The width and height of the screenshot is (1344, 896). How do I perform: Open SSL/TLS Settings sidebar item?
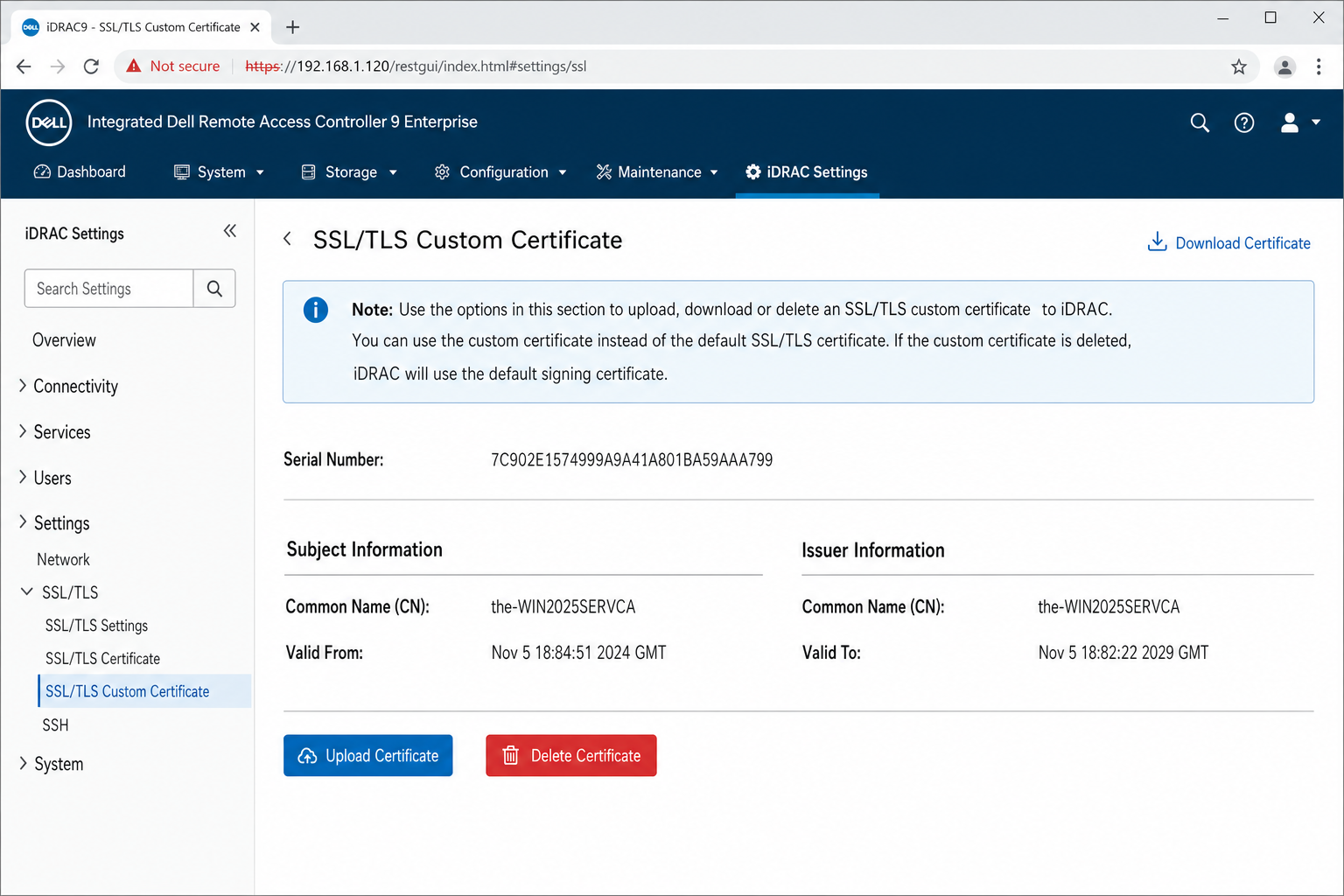pyautogui.click(x=96, y=626)
